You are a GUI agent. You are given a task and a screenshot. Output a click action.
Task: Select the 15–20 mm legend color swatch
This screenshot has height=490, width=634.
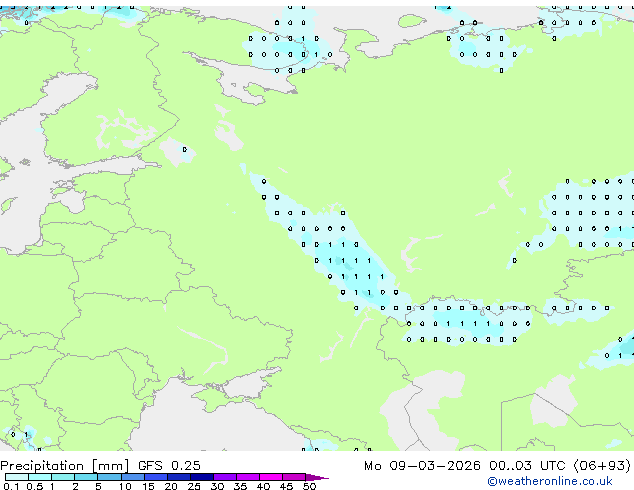coord(156,477)
